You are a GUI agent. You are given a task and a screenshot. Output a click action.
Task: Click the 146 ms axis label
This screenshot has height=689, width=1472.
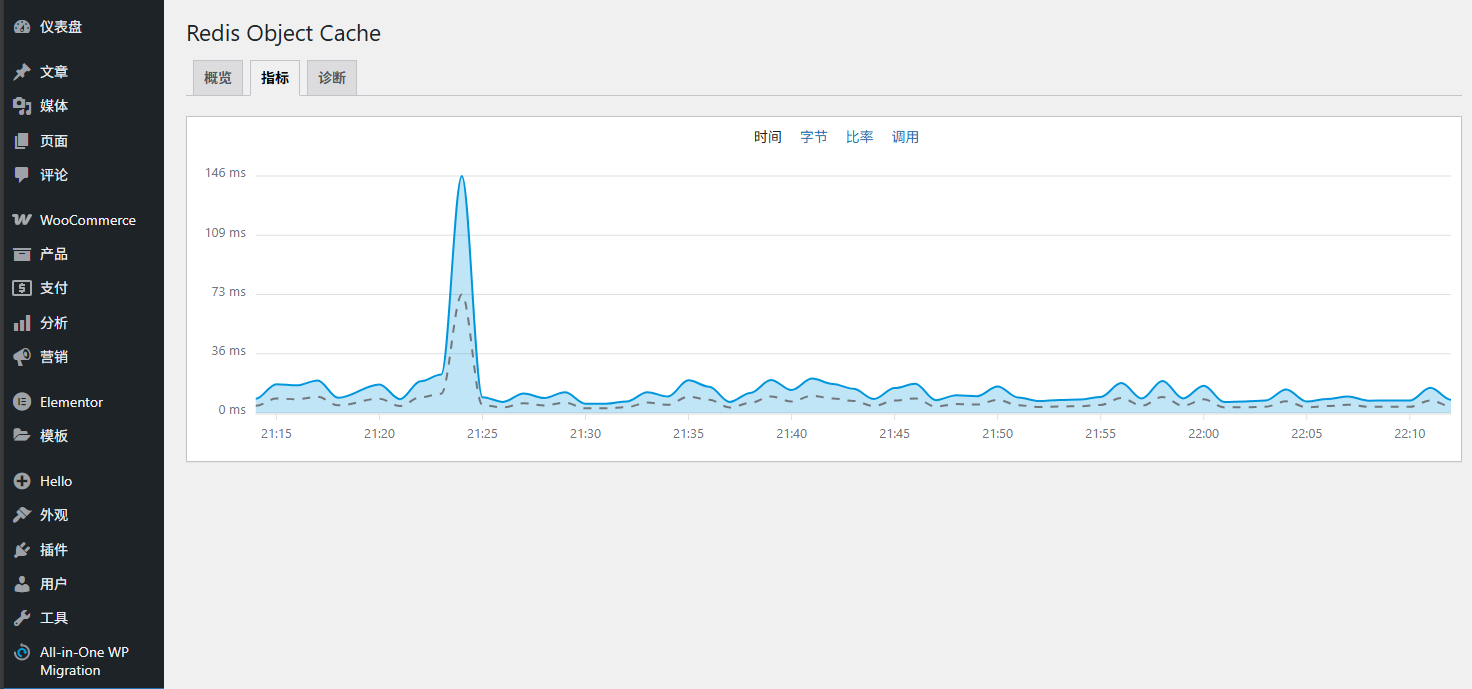(x=225, y=173)
